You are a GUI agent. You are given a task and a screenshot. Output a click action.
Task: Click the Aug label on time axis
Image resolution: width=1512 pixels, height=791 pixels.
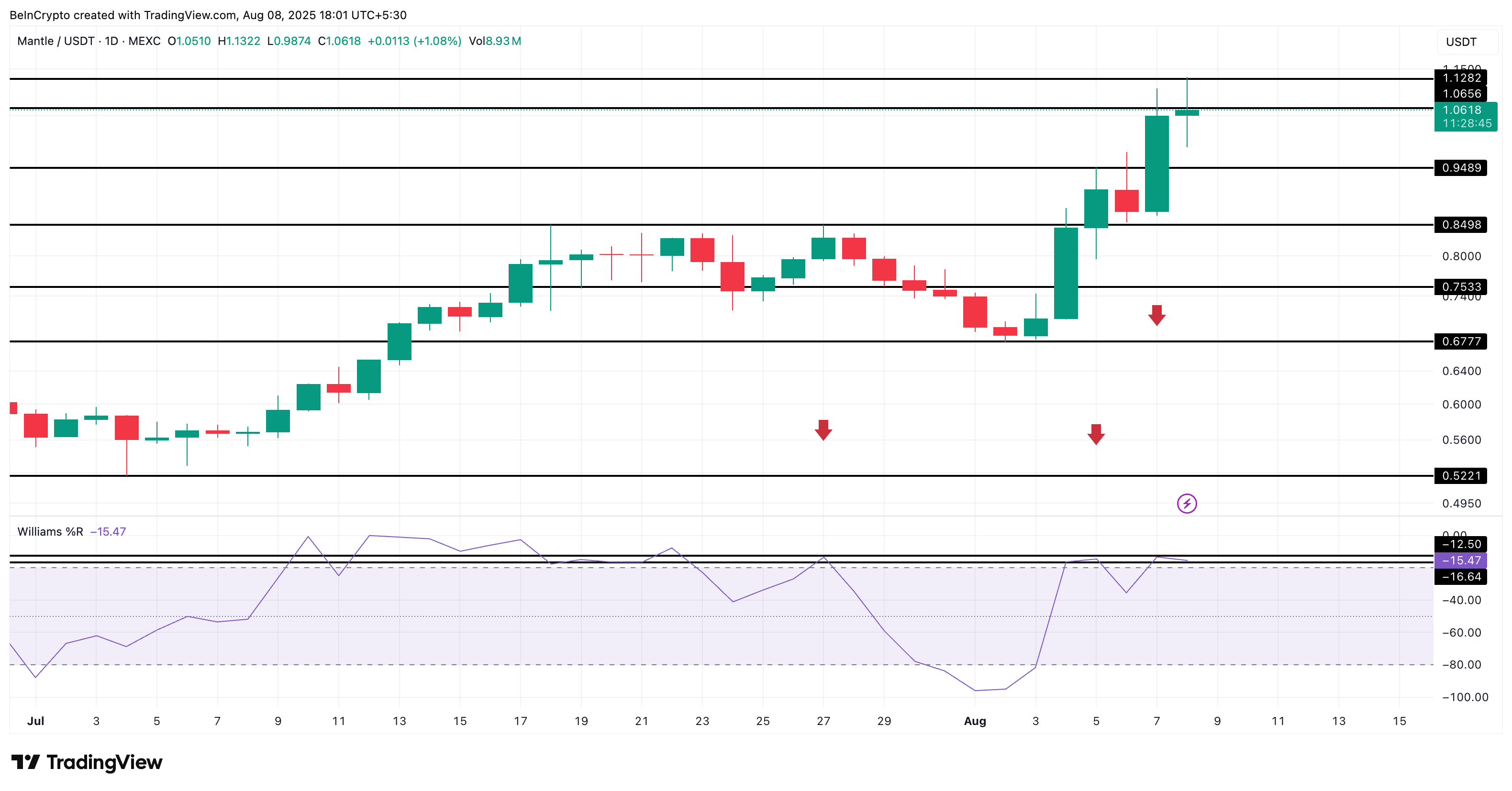point(974,721)
